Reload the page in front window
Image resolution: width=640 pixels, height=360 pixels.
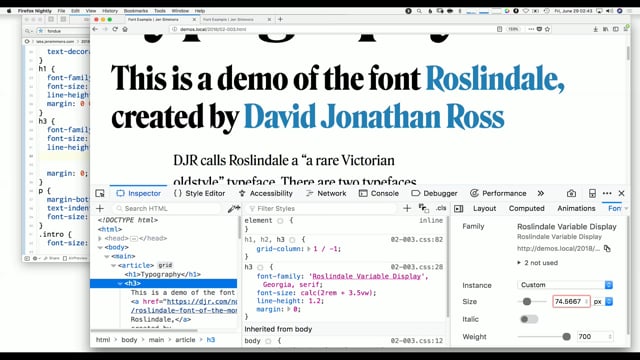pos(115,29)
